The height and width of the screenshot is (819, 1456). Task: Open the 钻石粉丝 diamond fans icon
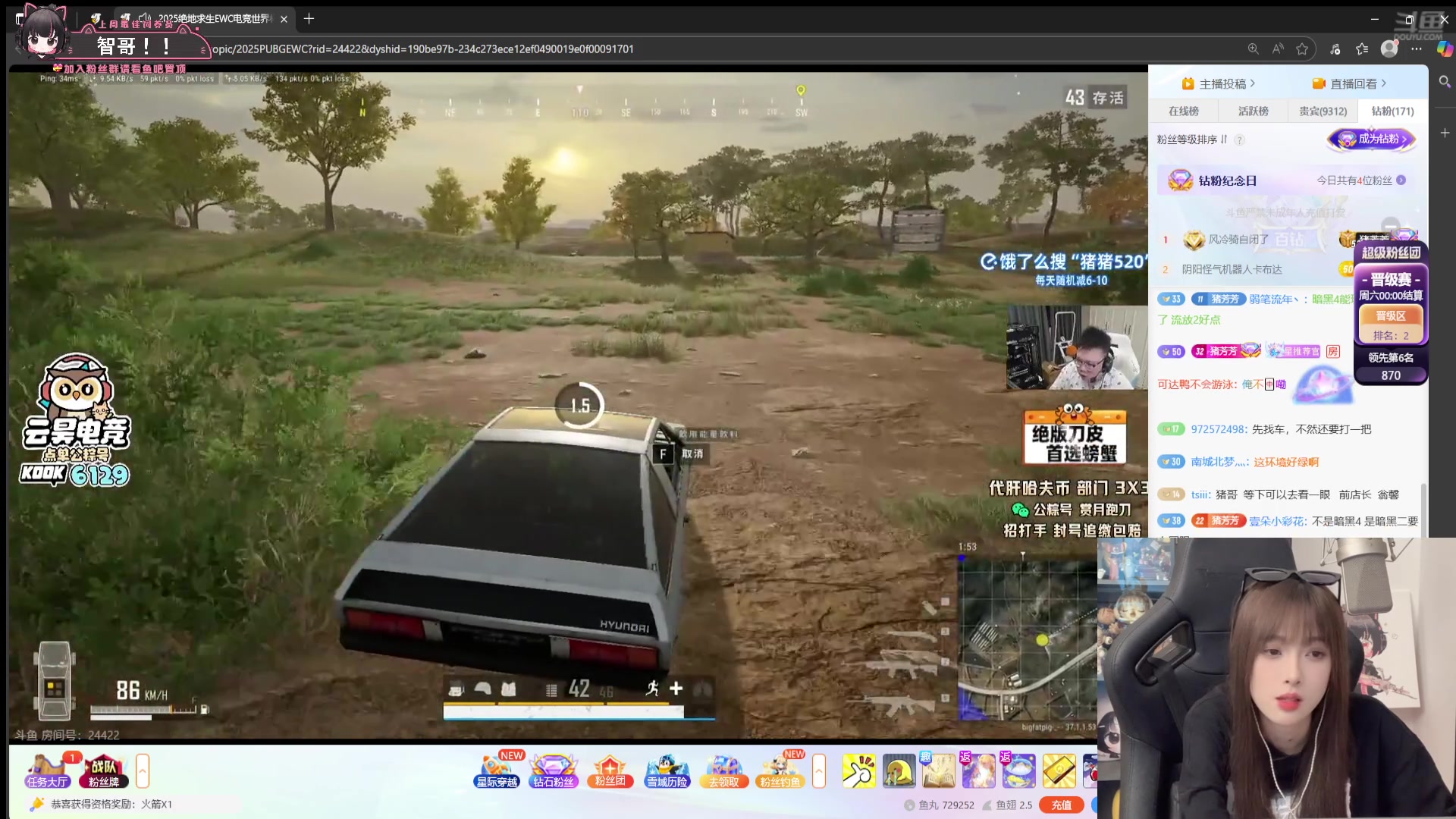point(554,771)
